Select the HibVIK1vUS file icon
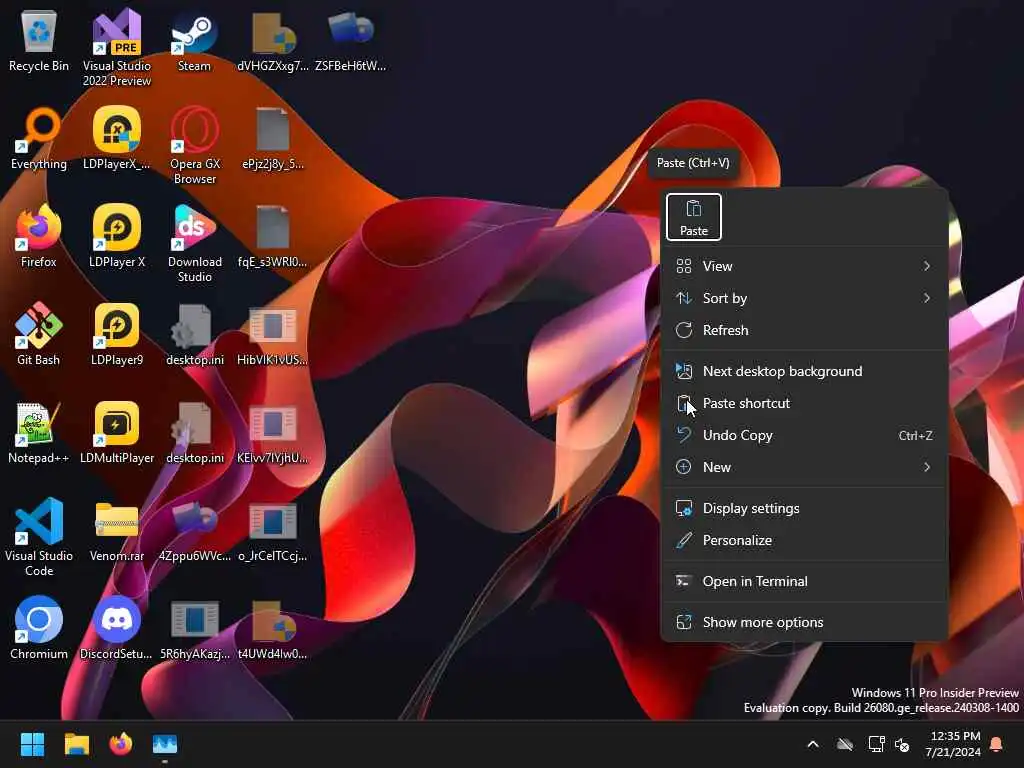The image size is (1024, 768). click(272, 334)
